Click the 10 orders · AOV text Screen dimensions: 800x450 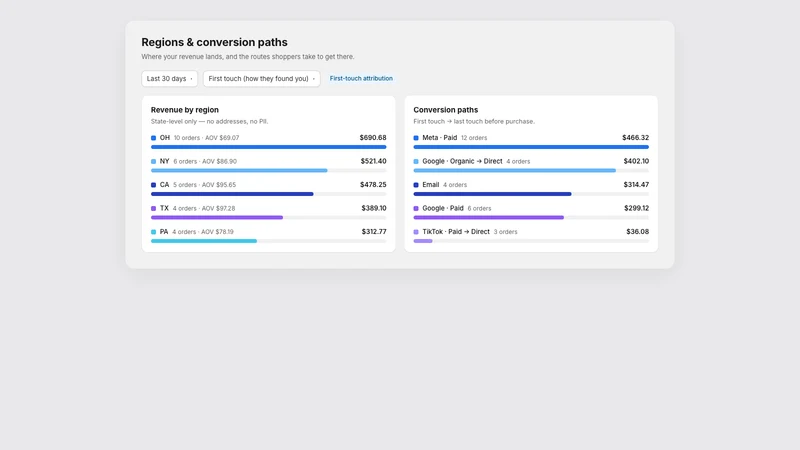[206, 138]
